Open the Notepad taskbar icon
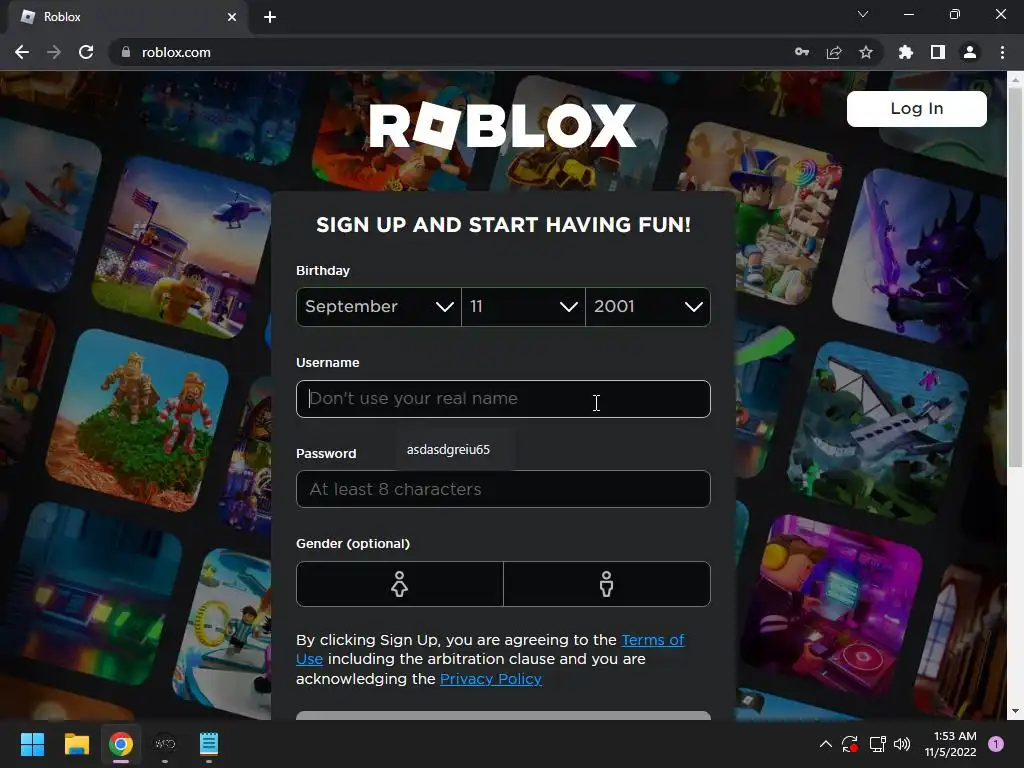 click(209, 744)
